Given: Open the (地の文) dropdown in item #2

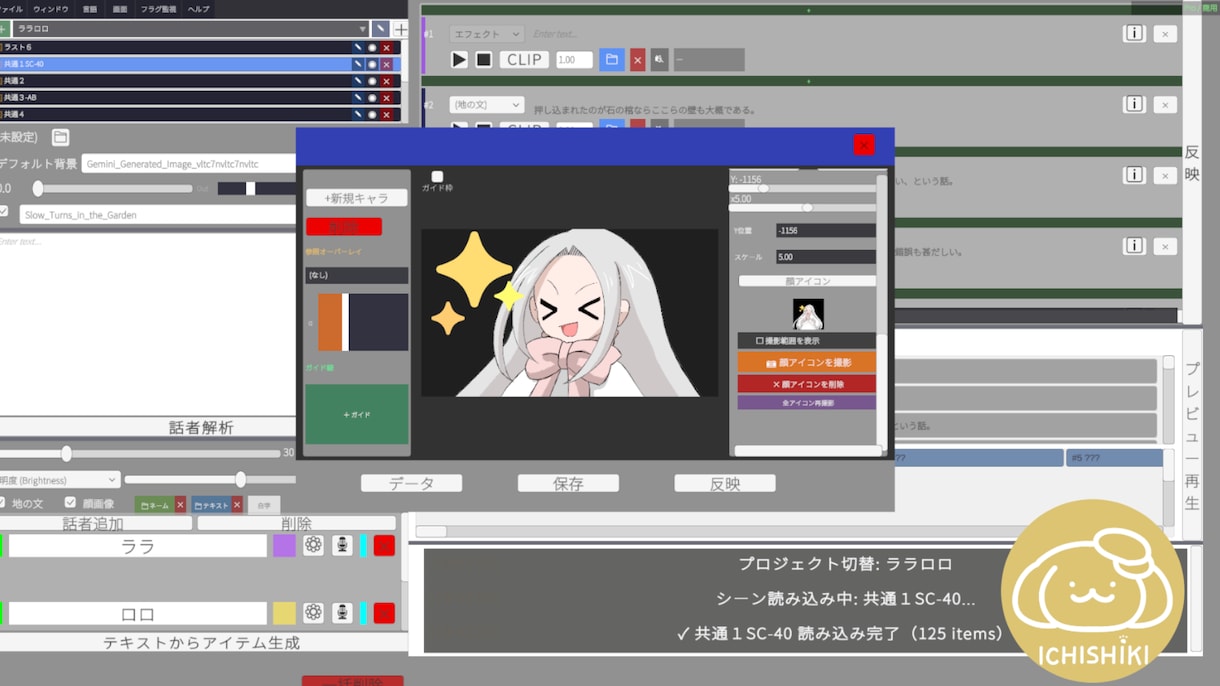Looking at the screenshot, I should (x=486, y=104).
